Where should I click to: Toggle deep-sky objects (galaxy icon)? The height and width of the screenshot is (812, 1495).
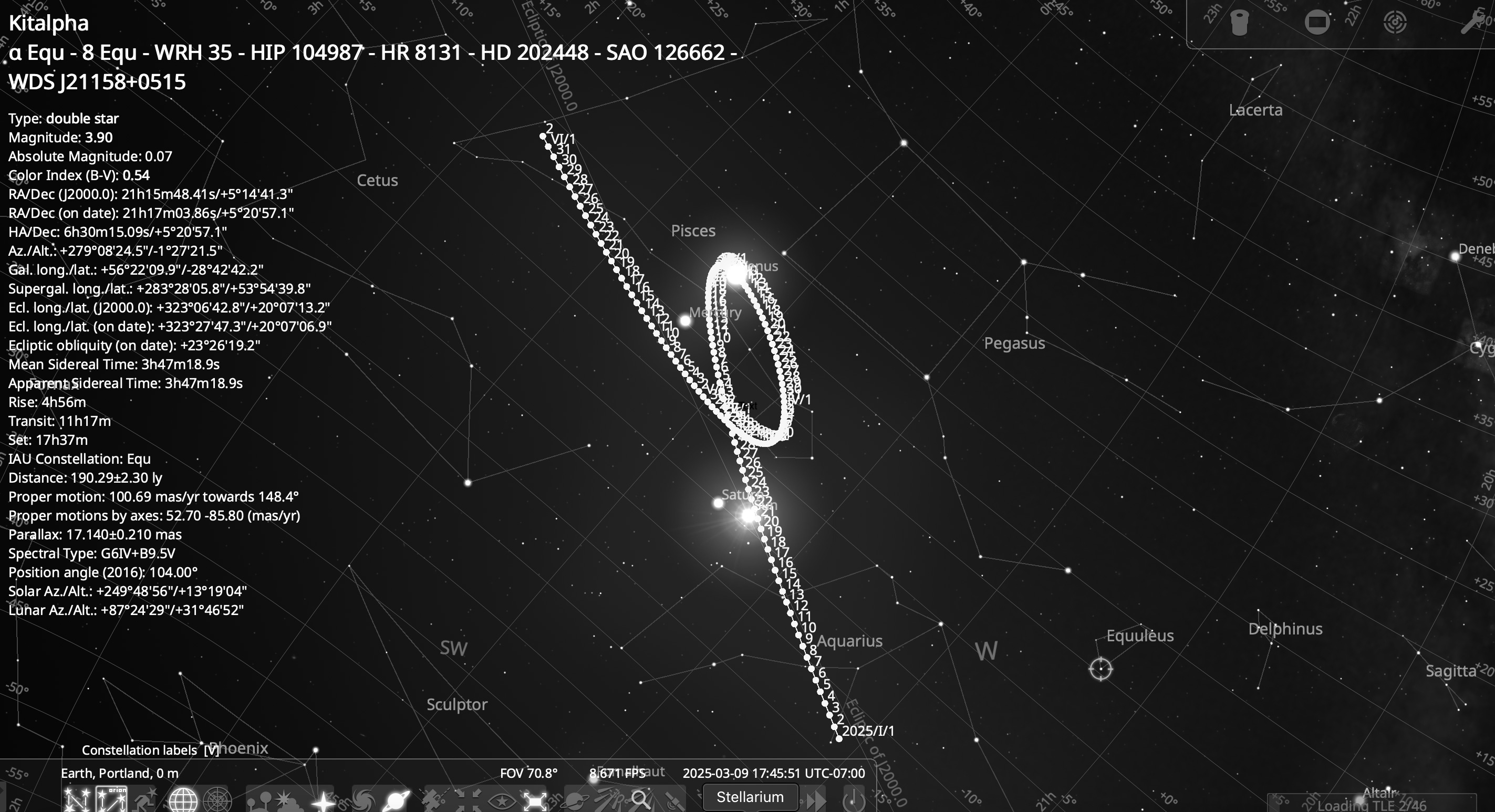tap(364, 801)
